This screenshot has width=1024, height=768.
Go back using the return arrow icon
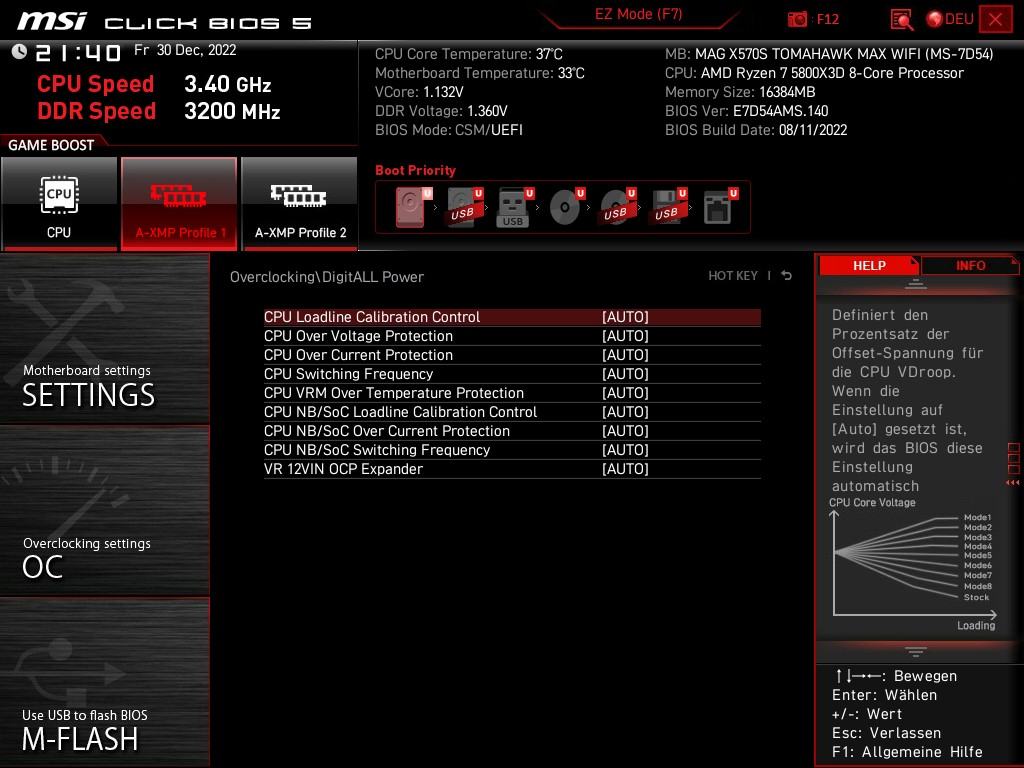[x=786, y=276]
